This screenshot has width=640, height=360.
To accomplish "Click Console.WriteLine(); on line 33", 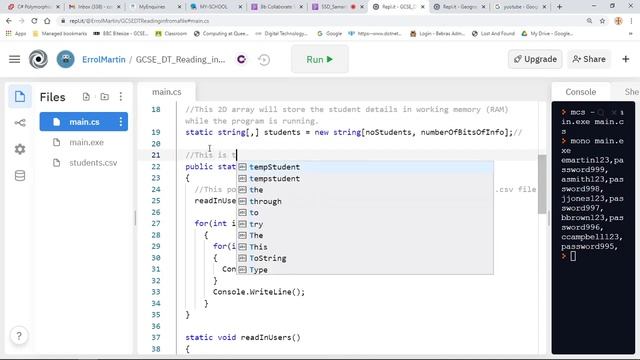I will click(x=259, y=292).
